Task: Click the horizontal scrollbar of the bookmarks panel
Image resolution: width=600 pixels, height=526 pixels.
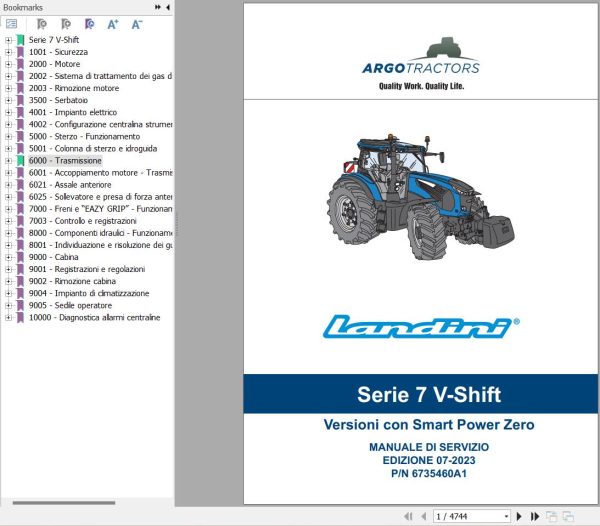Action: (64, 503)
